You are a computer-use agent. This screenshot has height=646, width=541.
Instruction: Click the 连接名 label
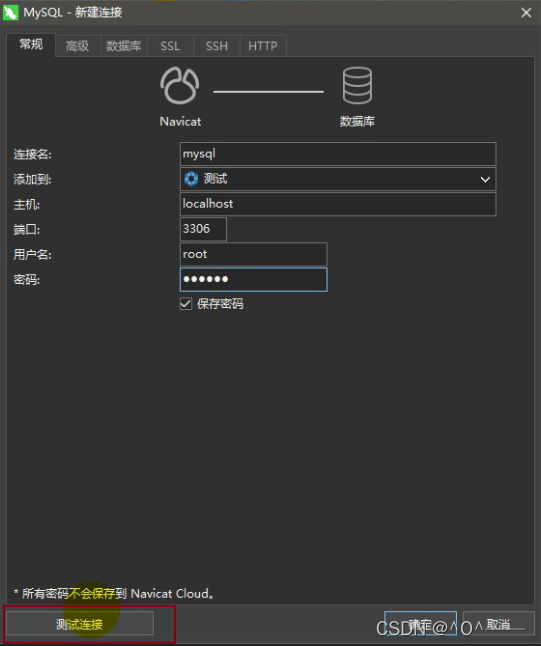pyautogui.click(x=32, y=154)
